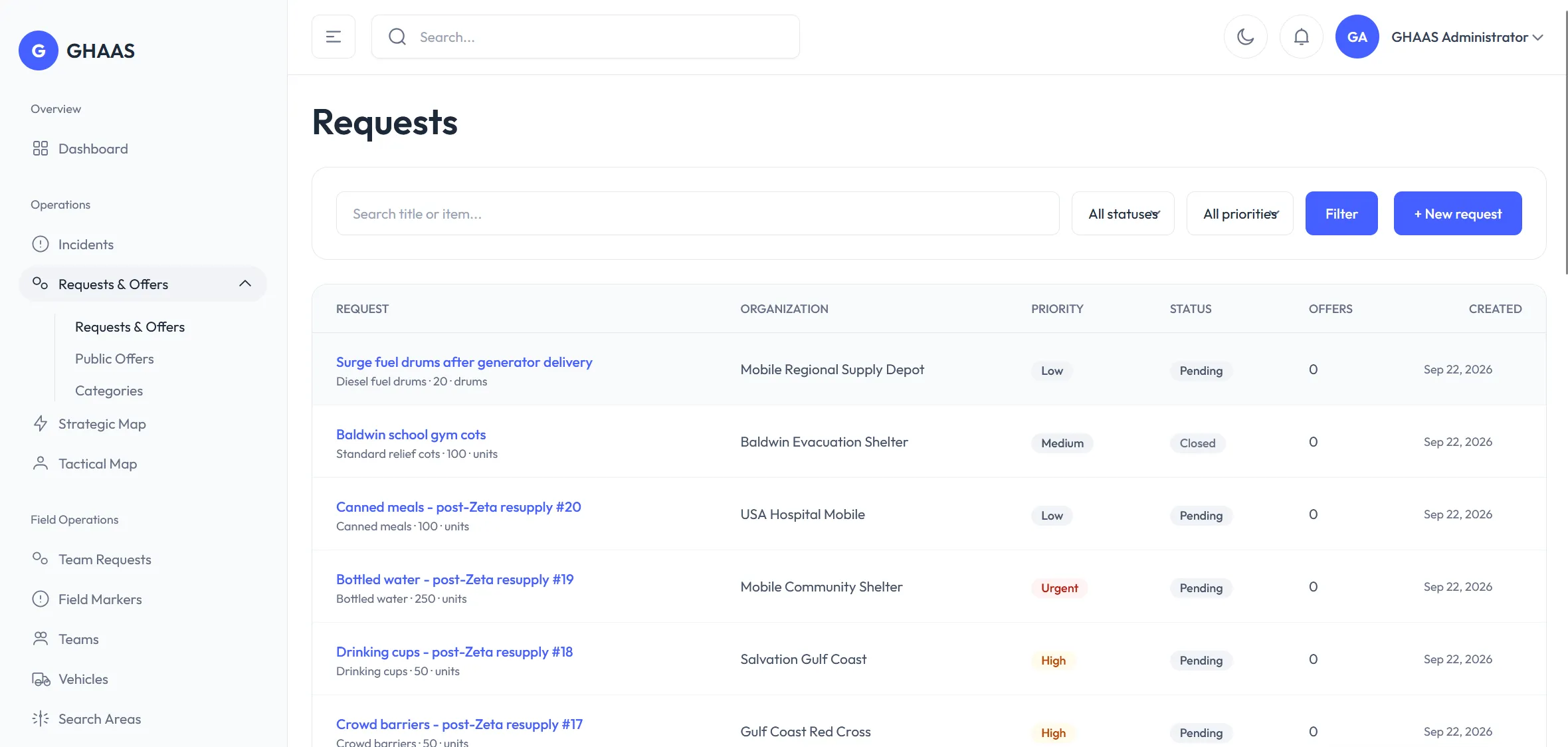Viewport: 1568px width, 747px height.
Task: Click Vehicles truck icon
Action: (x=41, y=679)
